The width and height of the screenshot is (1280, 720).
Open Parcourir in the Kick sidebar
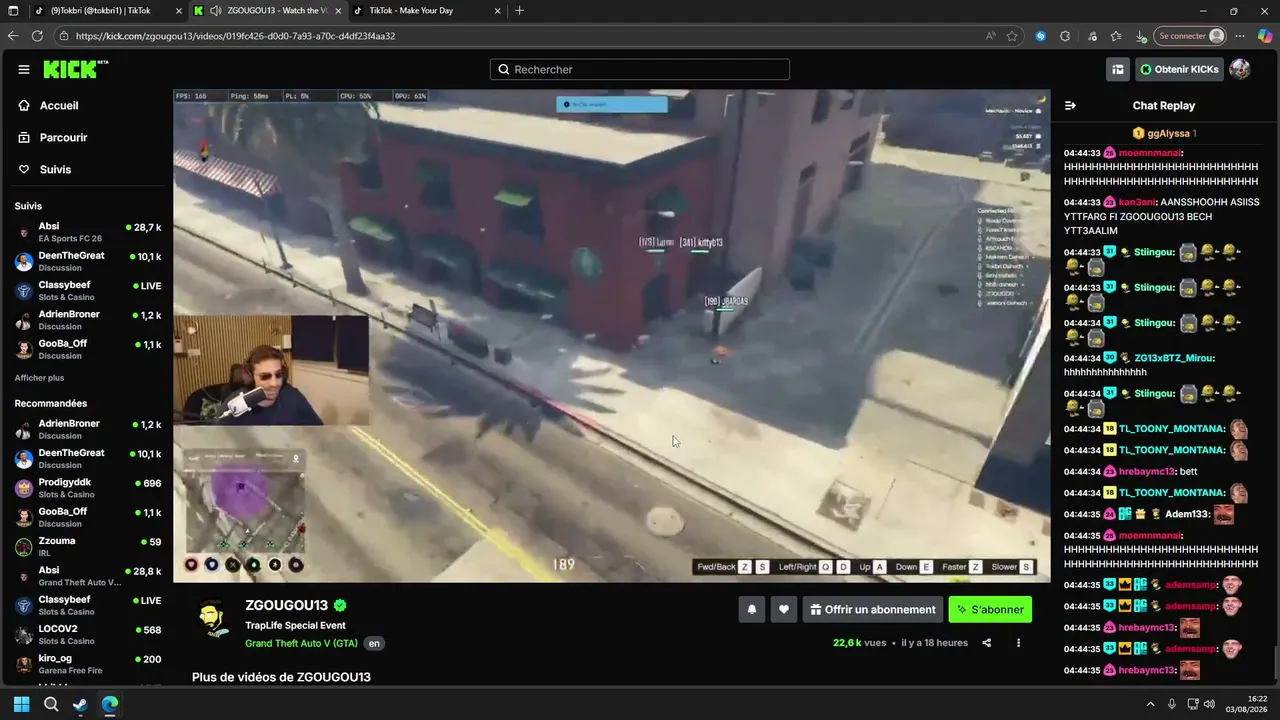[x=64, y=138]
